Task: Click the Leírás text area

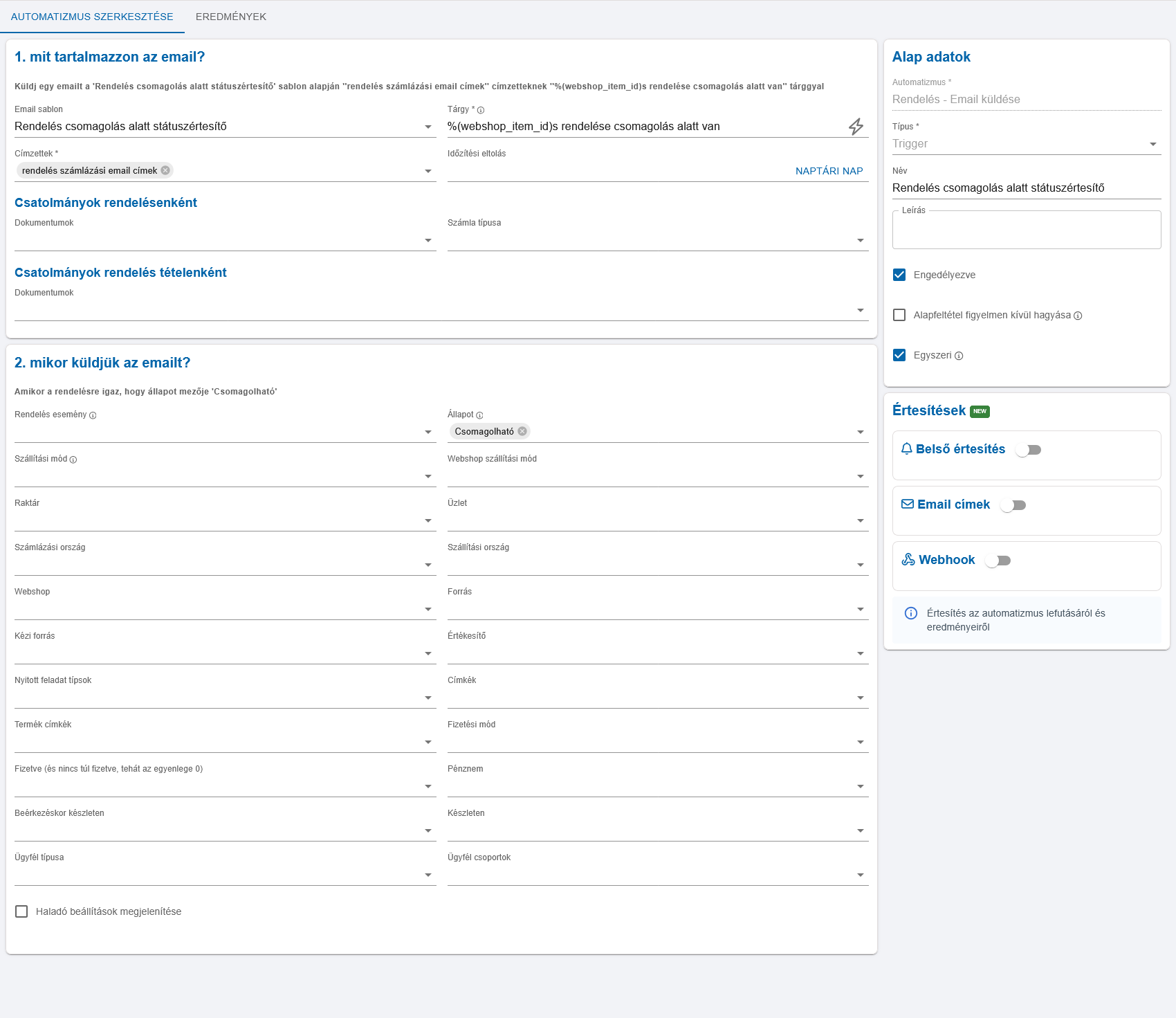Action: pos(1027,230)
